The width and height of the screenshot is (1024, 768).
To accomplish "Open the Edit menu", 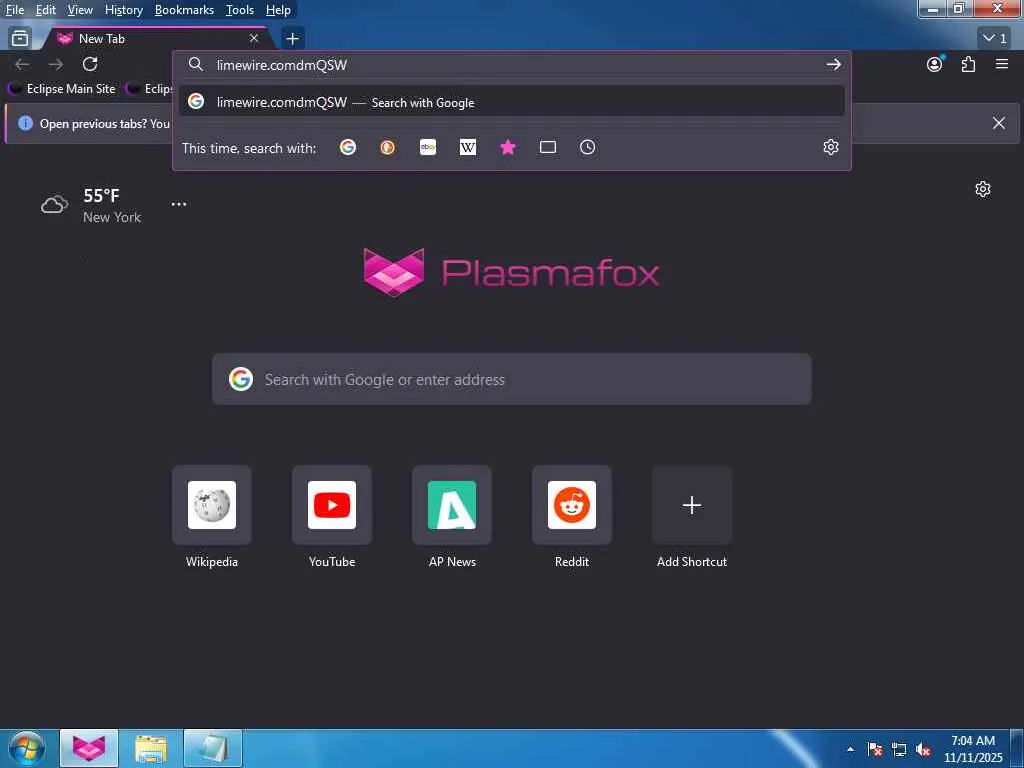I will 45,10.
